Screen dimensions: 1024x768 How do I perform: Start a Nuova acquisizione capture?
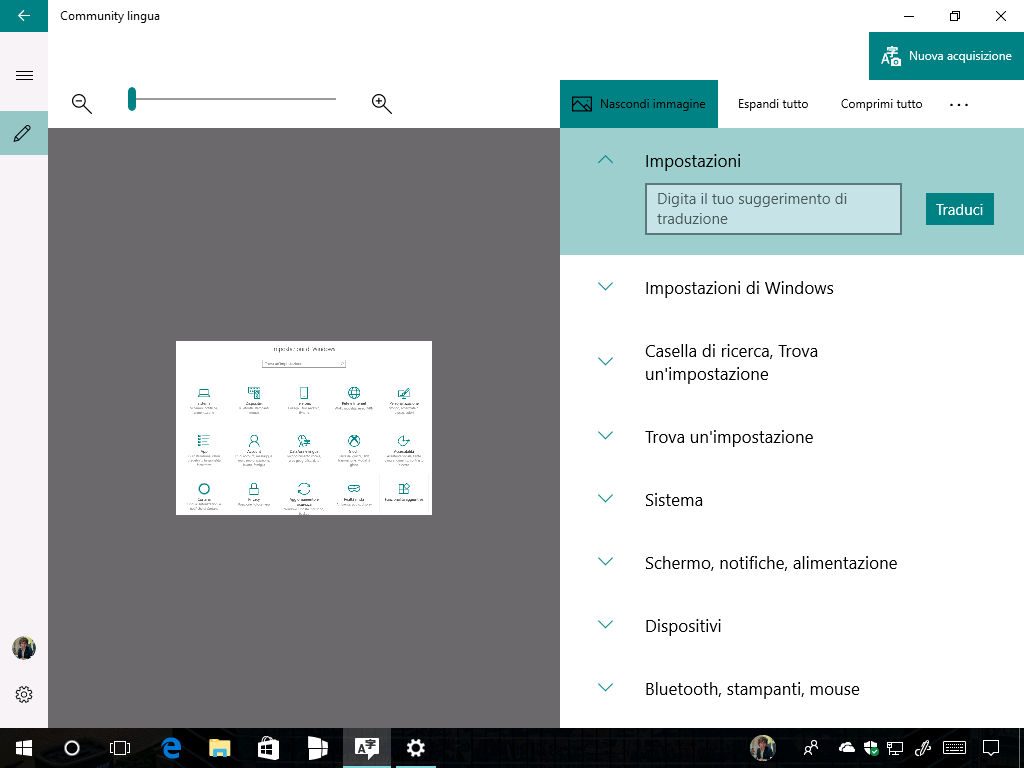[x=946, y=56]
